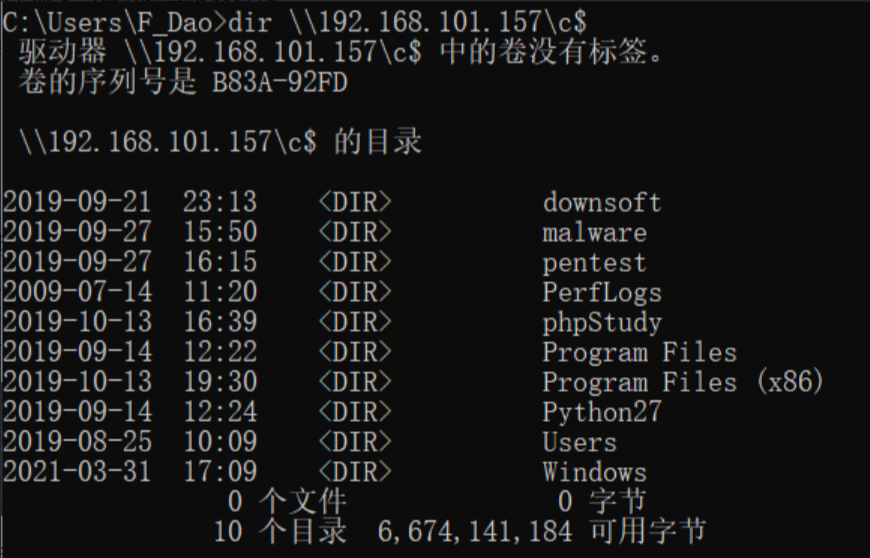Click the C:\Users\F_Dao prompt path

(x=108, y=23)
